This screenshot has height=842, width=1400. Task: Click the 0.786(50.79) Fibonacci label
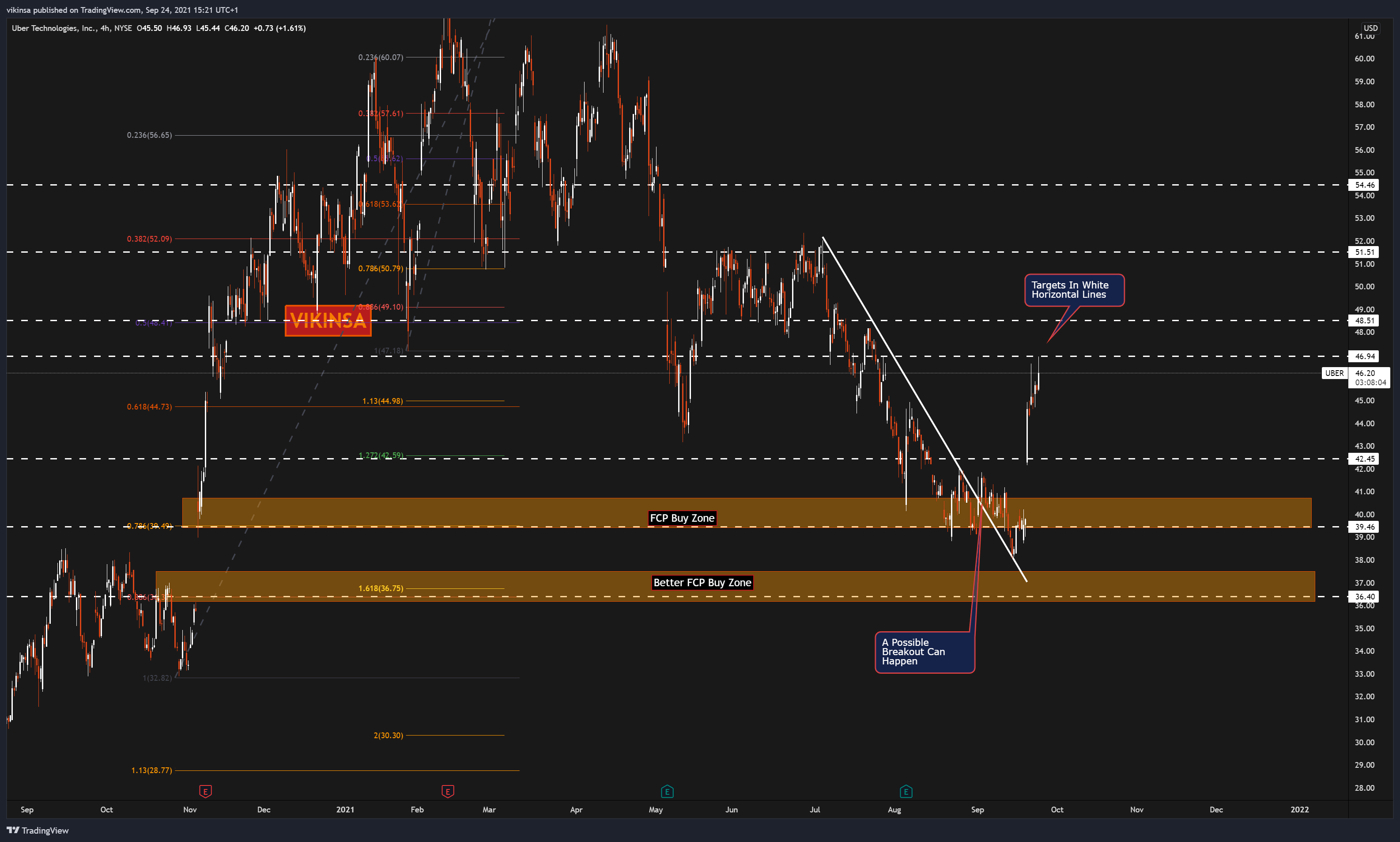coord(381,269)
